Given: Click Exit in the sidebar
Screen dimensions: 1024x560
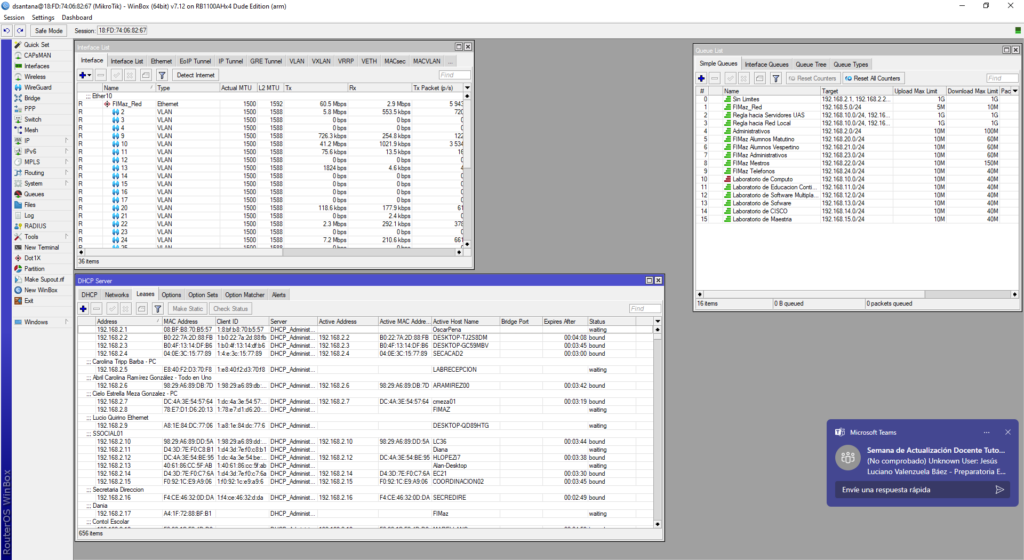Looking at the screenshot, I should (29, 301).
